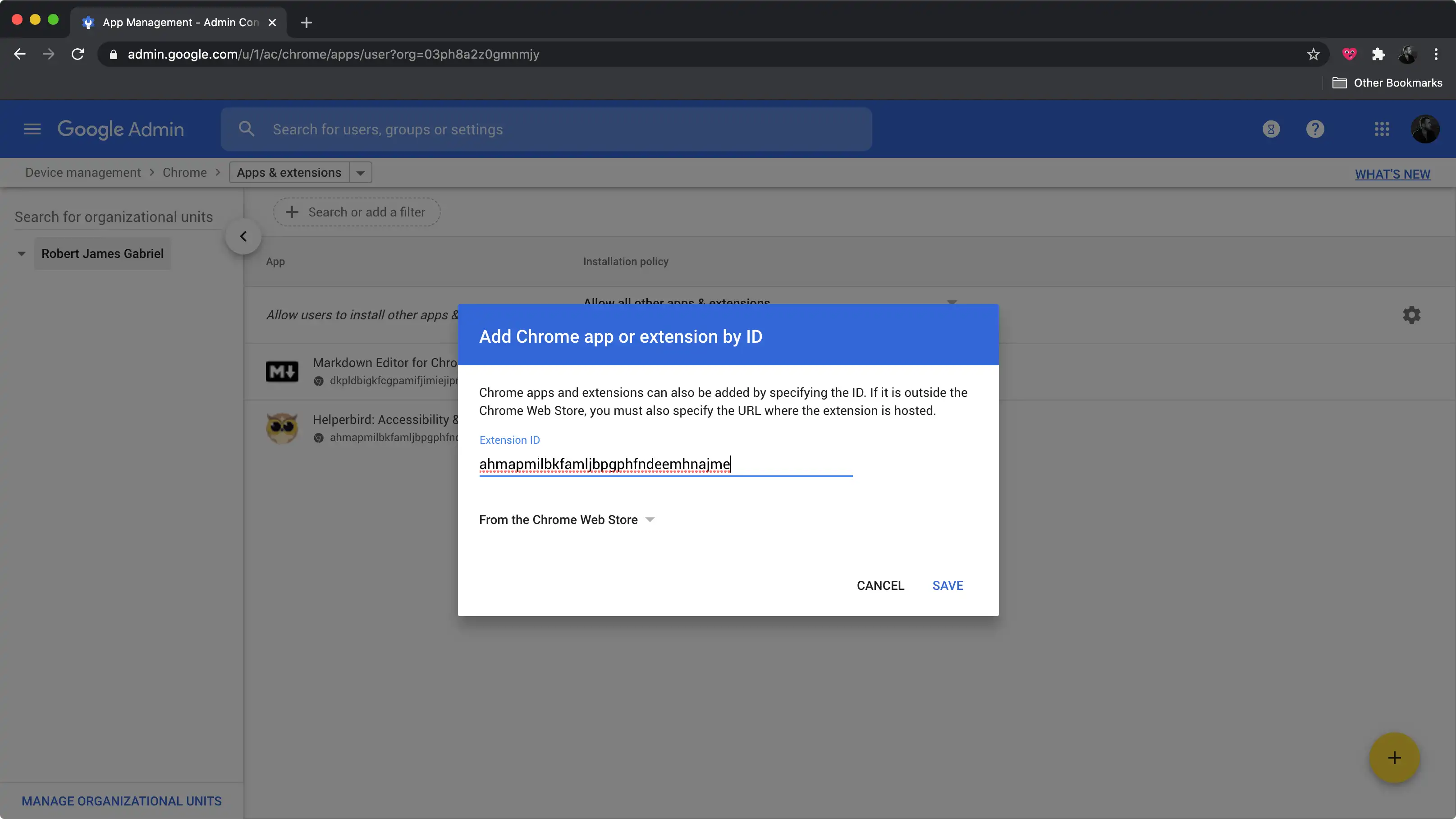Open MANAGE ORGANIZATIONAL UNITS

pyautogui.click(x=122, y=801)
